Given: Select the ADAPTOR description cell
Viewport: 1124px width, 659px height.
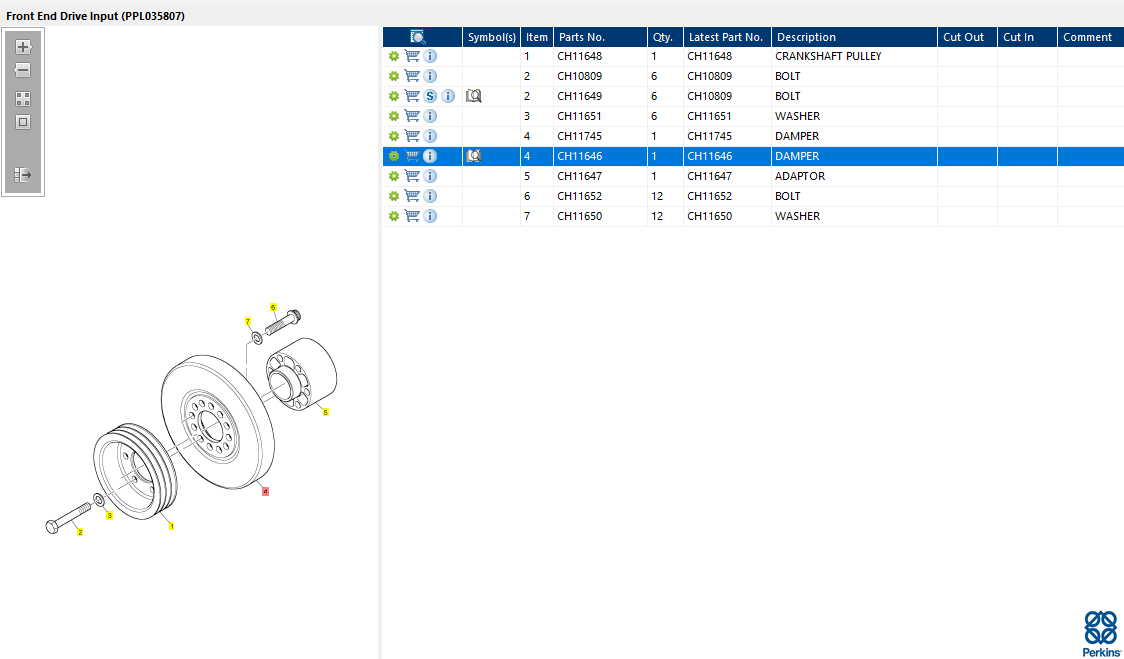Looking at the screenshot, I should [x=854, y=176].
